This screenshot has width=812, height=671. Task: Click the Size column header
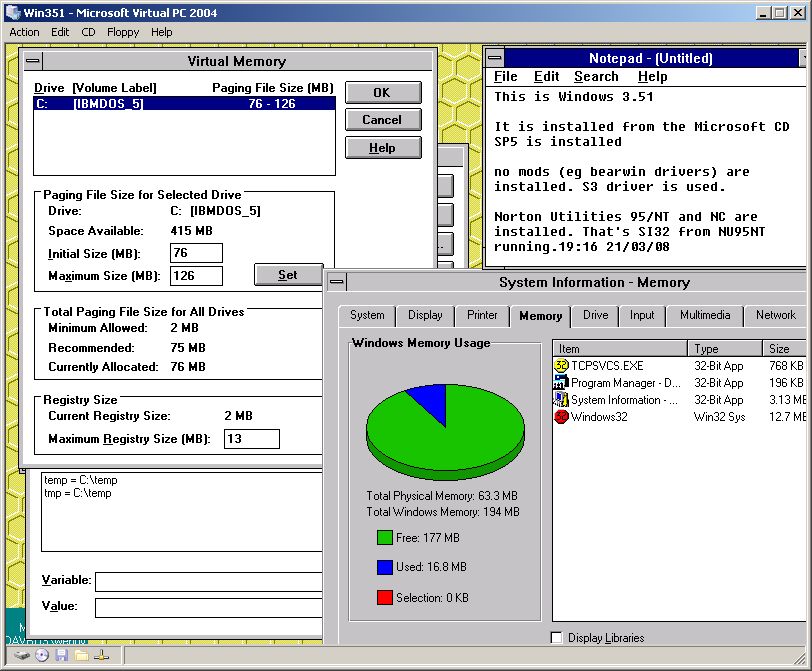784,348
